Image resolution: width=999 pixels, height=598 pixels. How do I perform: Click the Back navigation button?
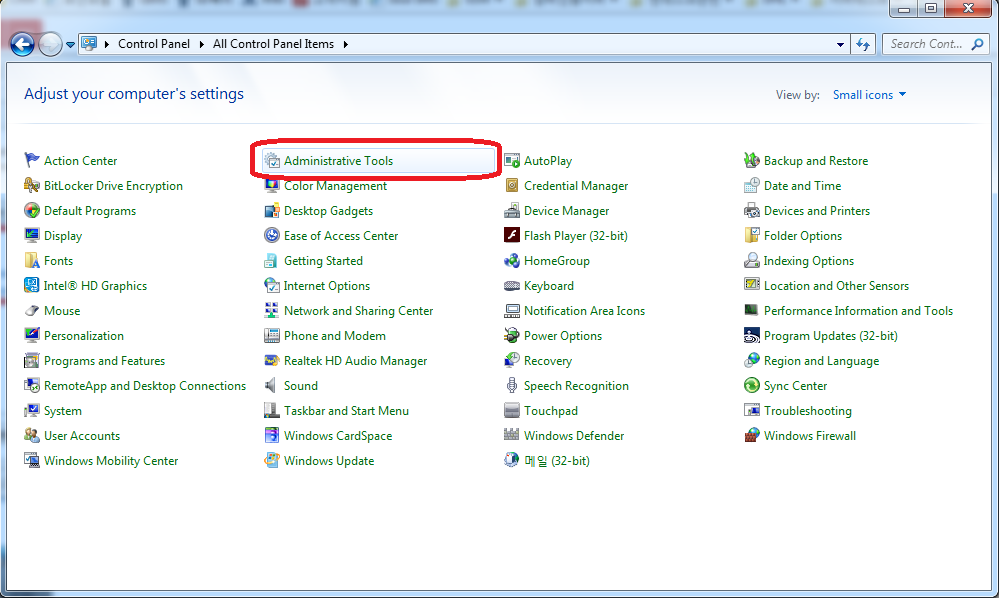(22, 45)
